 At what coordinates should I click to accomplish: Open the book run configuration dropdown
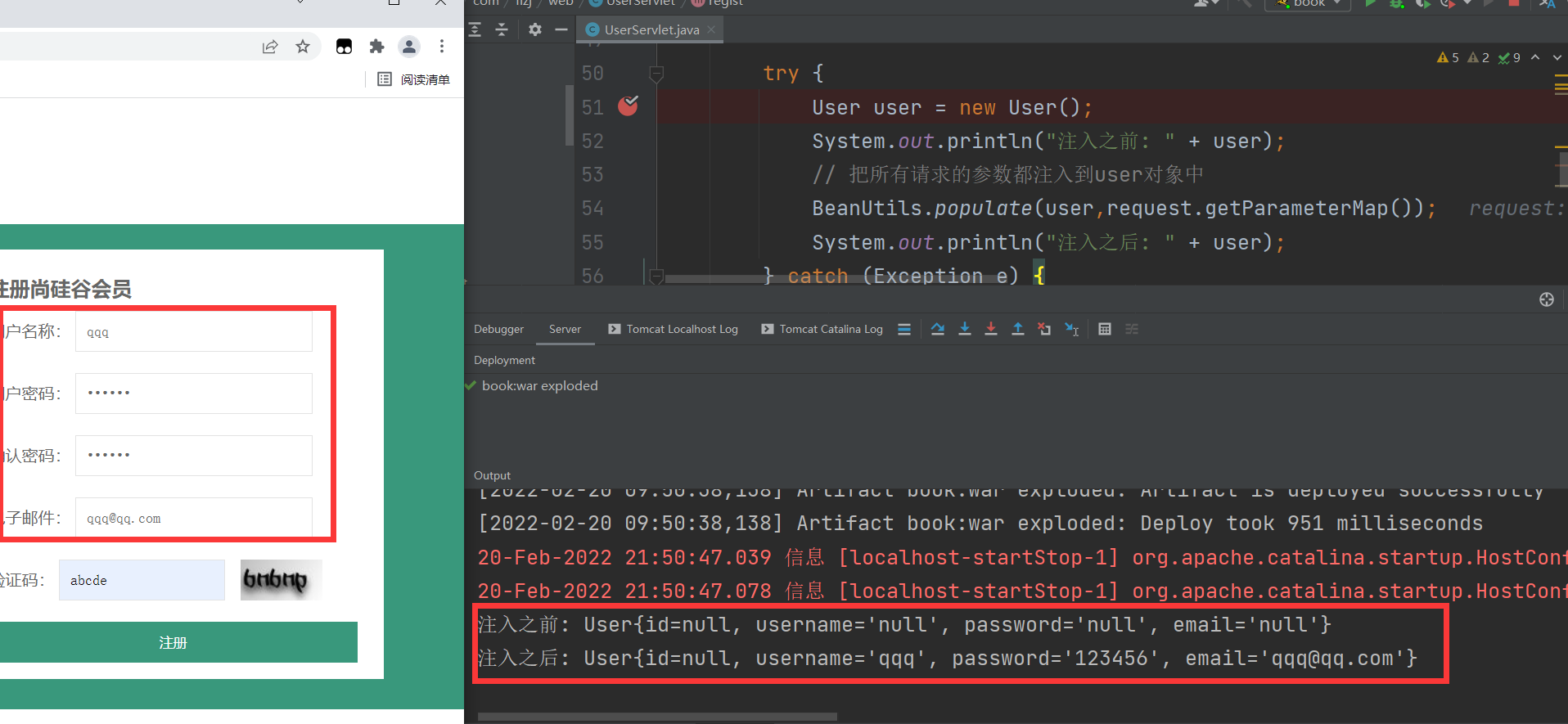click(1308, 3)
